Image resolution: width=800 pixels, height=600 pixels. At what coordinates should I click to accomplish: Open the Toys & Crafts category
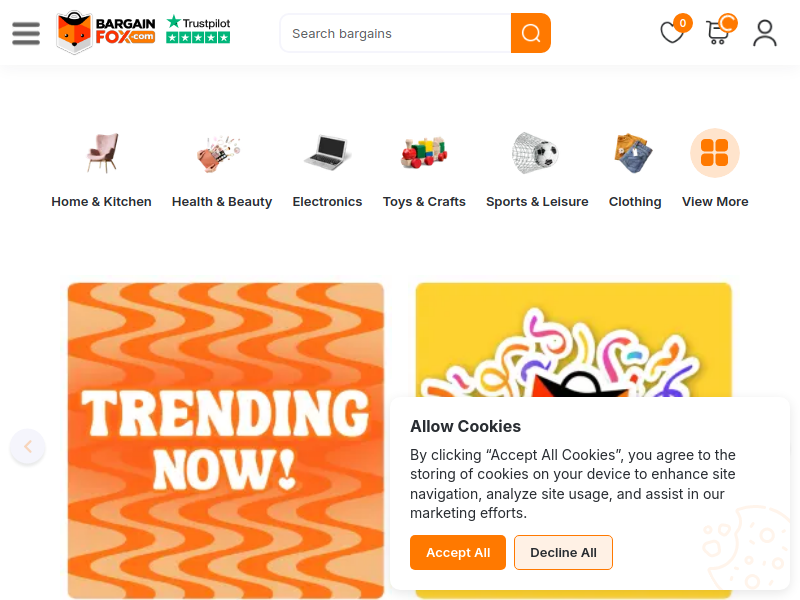pyautogui.click(x=424, y=202)
